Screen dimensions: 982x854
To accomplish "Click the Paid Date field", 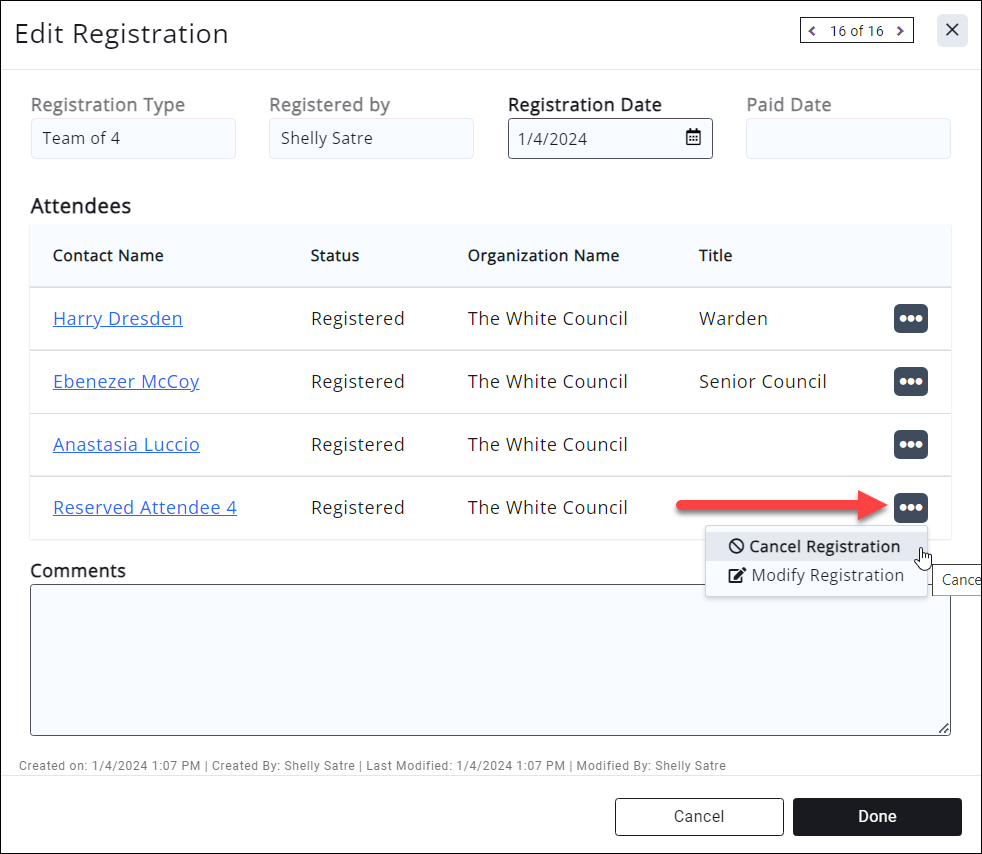I will 848,139.
